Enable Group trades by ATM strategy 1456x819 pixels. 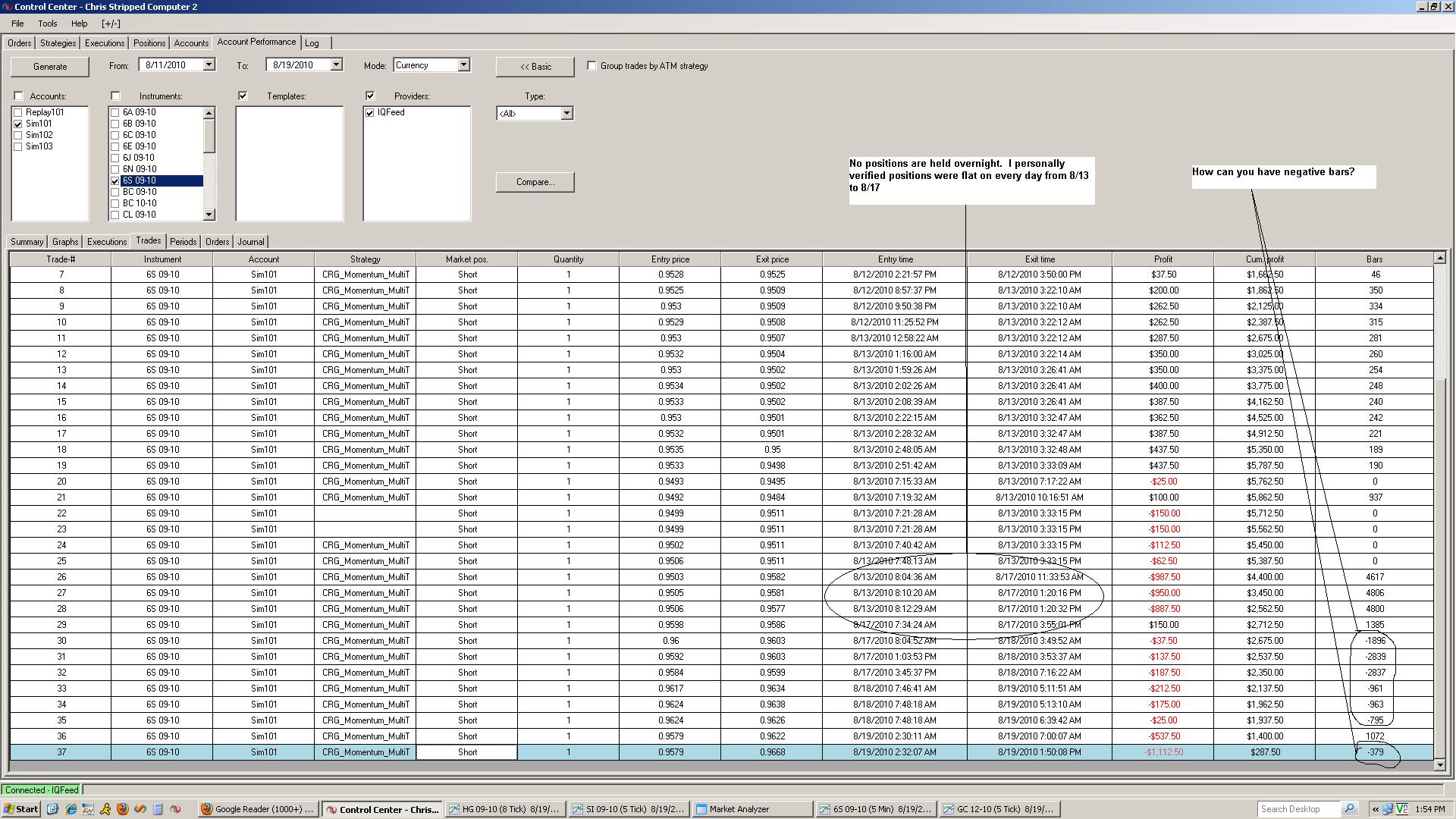click(x=591, y=66)
